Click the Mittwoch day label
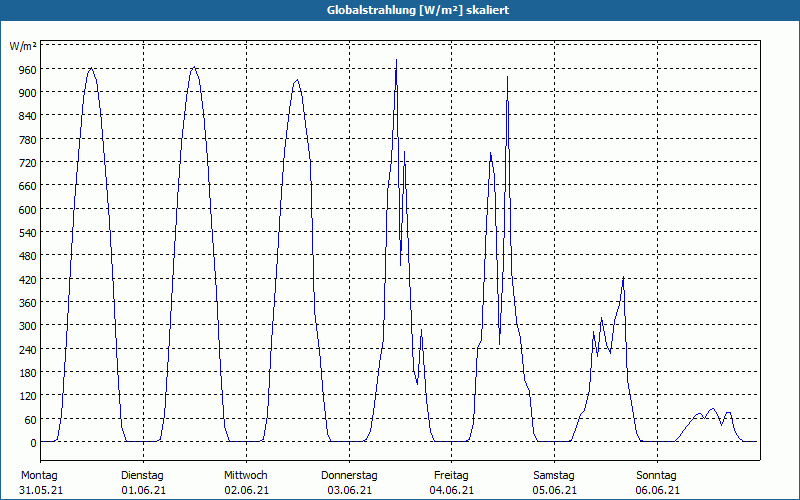Screen dimensions: 800x500 [x=245, y=476]
